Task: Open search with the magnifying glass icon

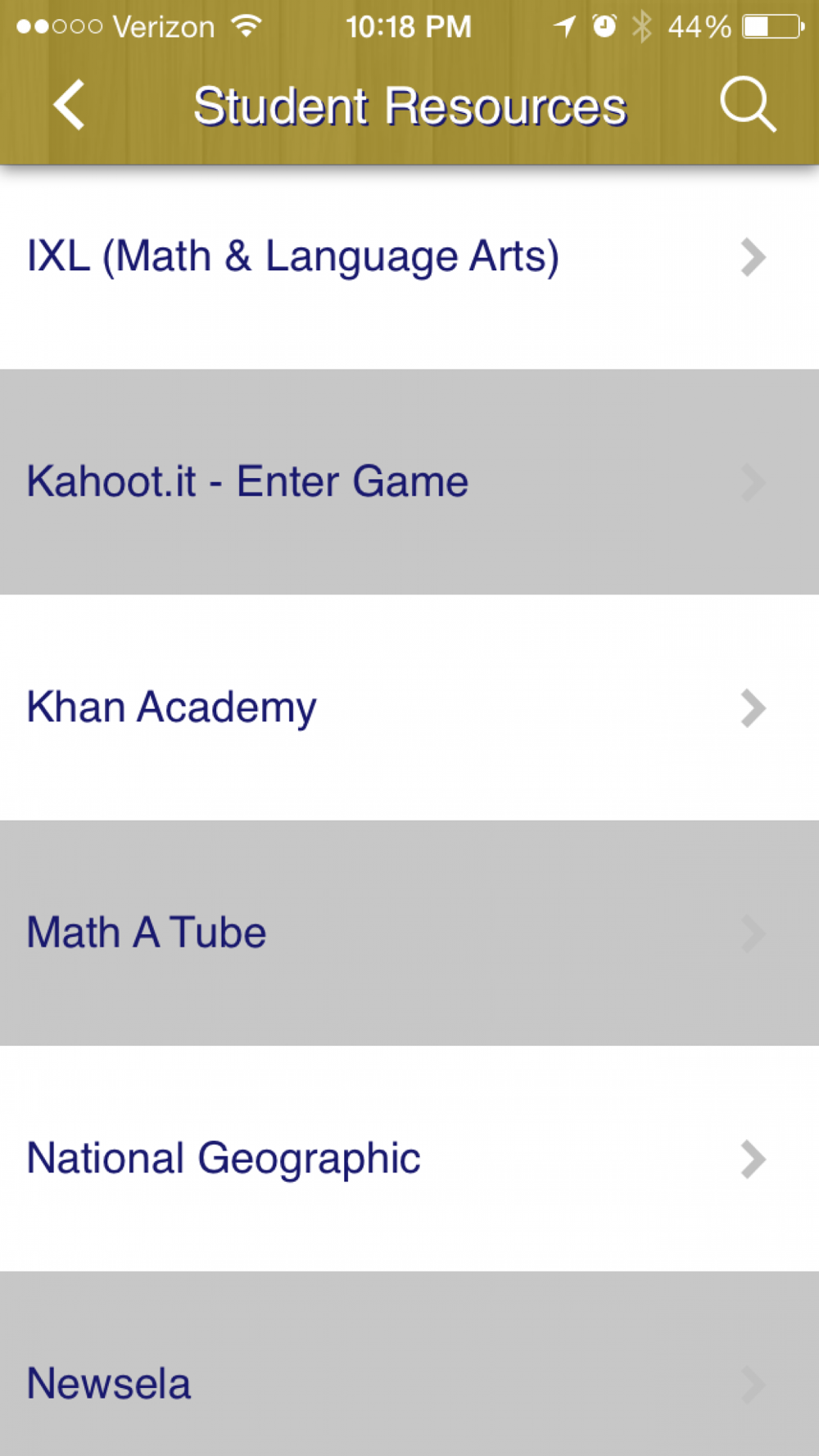Action: coord(748,105)
